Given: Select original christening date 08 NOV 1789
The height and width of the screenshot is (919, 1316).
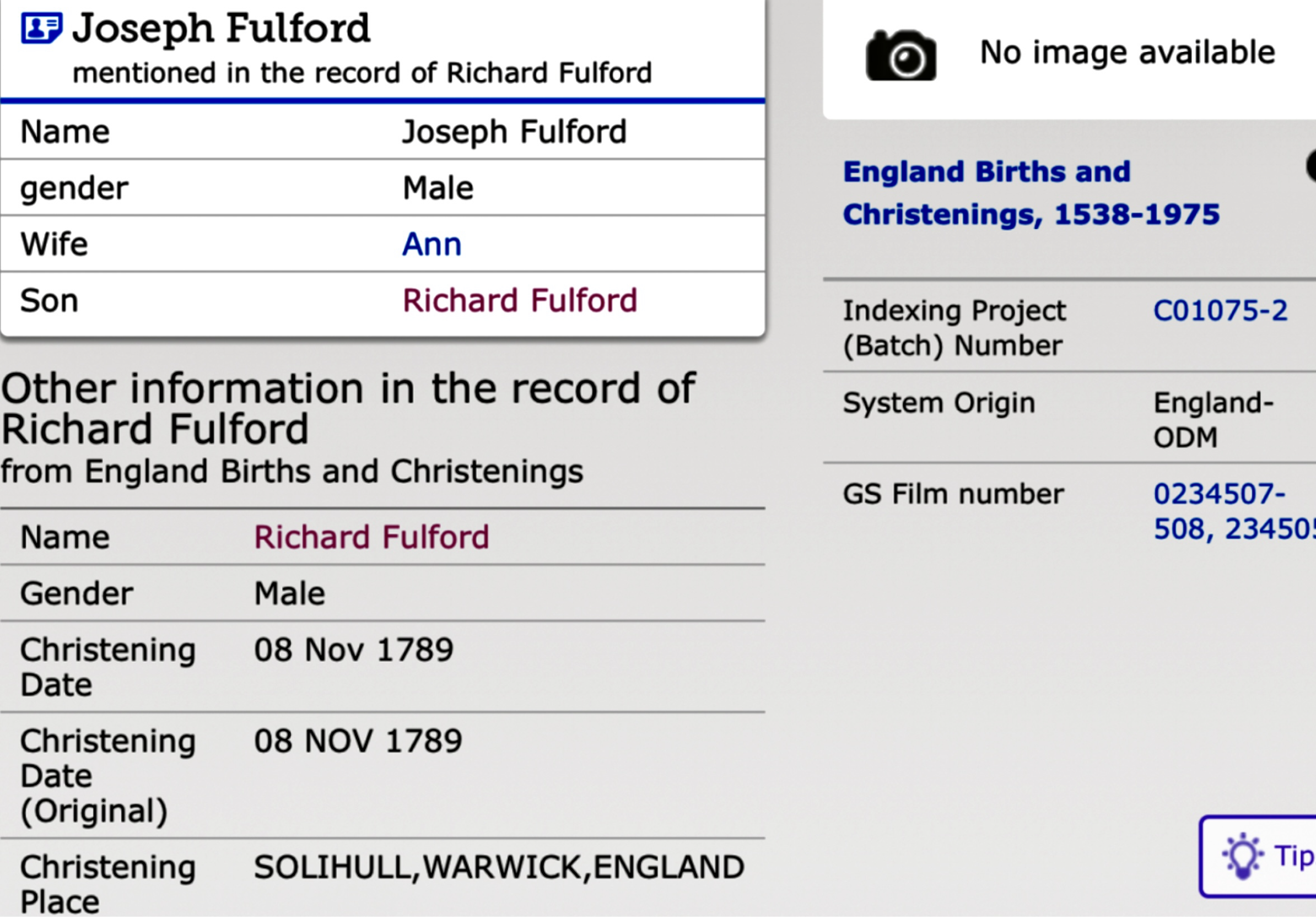Looking at the screenshot, I should (x=358, y=742).
